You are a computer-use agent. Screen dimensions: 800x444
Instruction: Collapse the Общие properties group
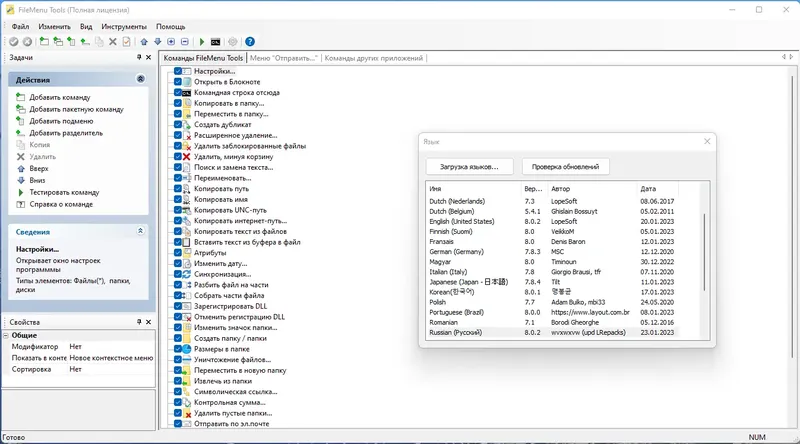(x=6, y=335)
